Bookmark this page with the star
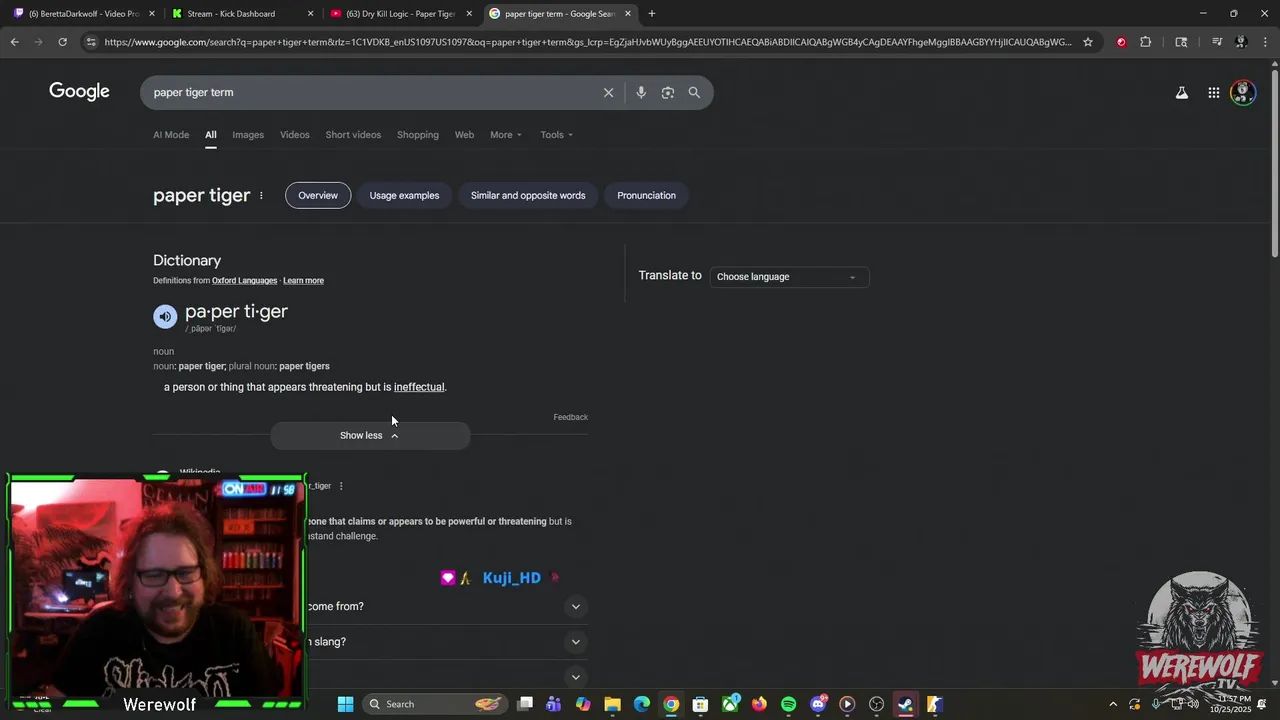 [1088, 42]
